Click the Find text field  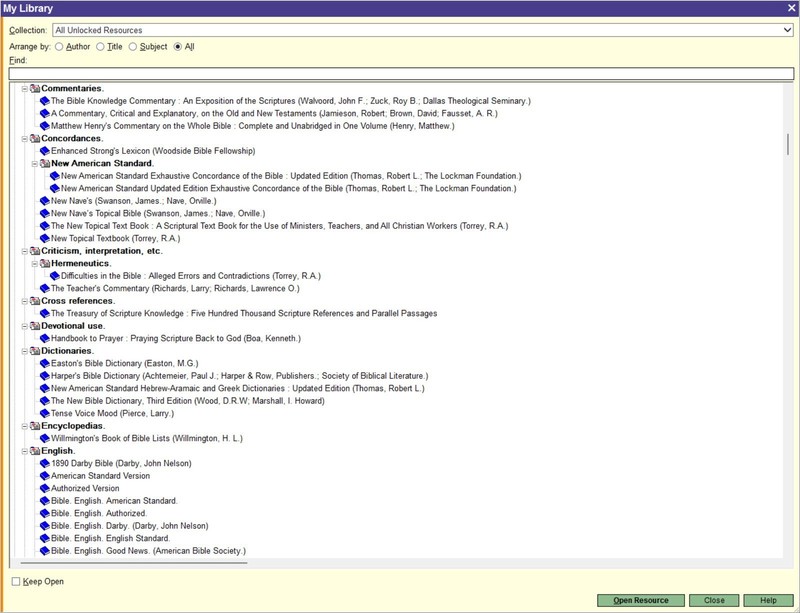[x=401, y=74]
